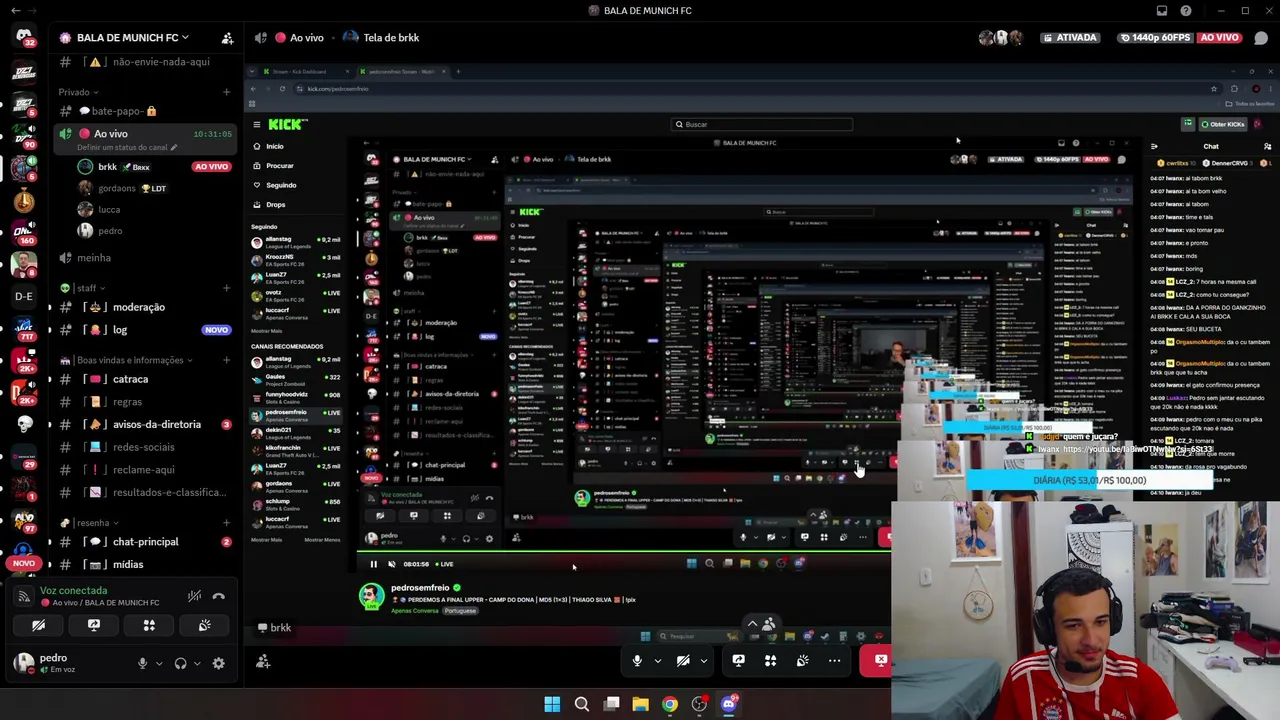The width and height of the screenshot is (1280, 720).
Task: Create channel in resenha category
Action: 226,523
